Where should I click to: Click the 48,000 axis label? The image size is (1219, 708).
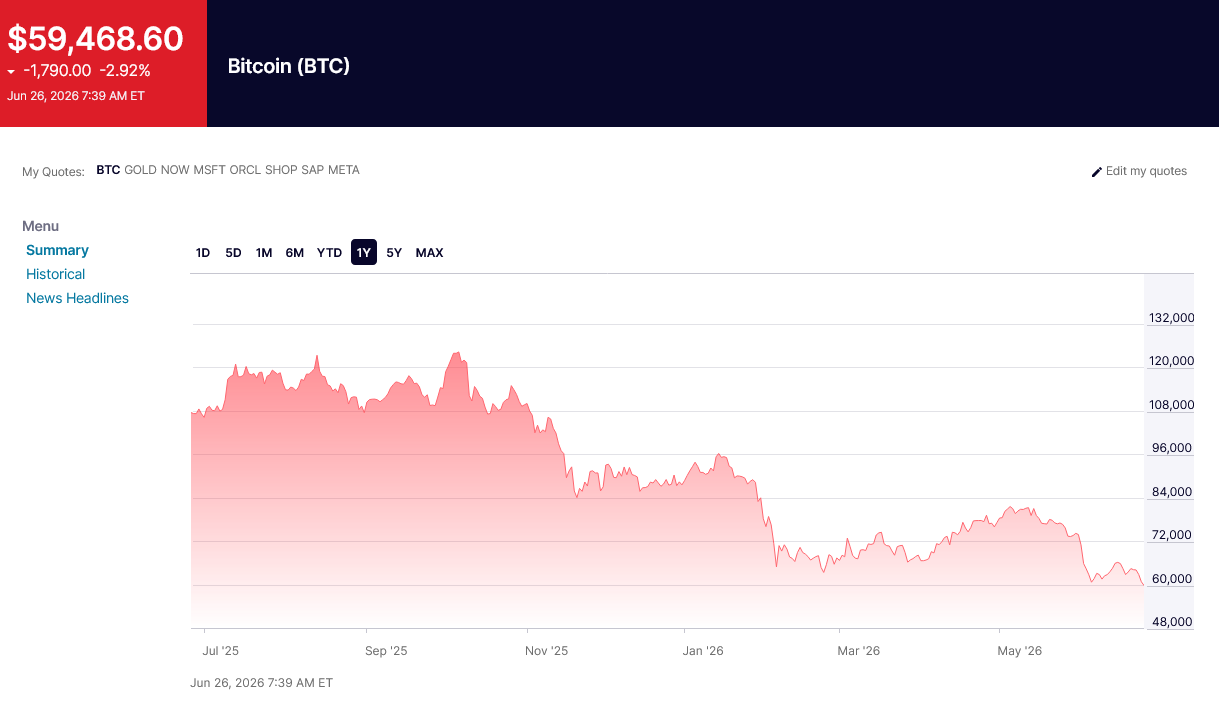pos(1171,622)
